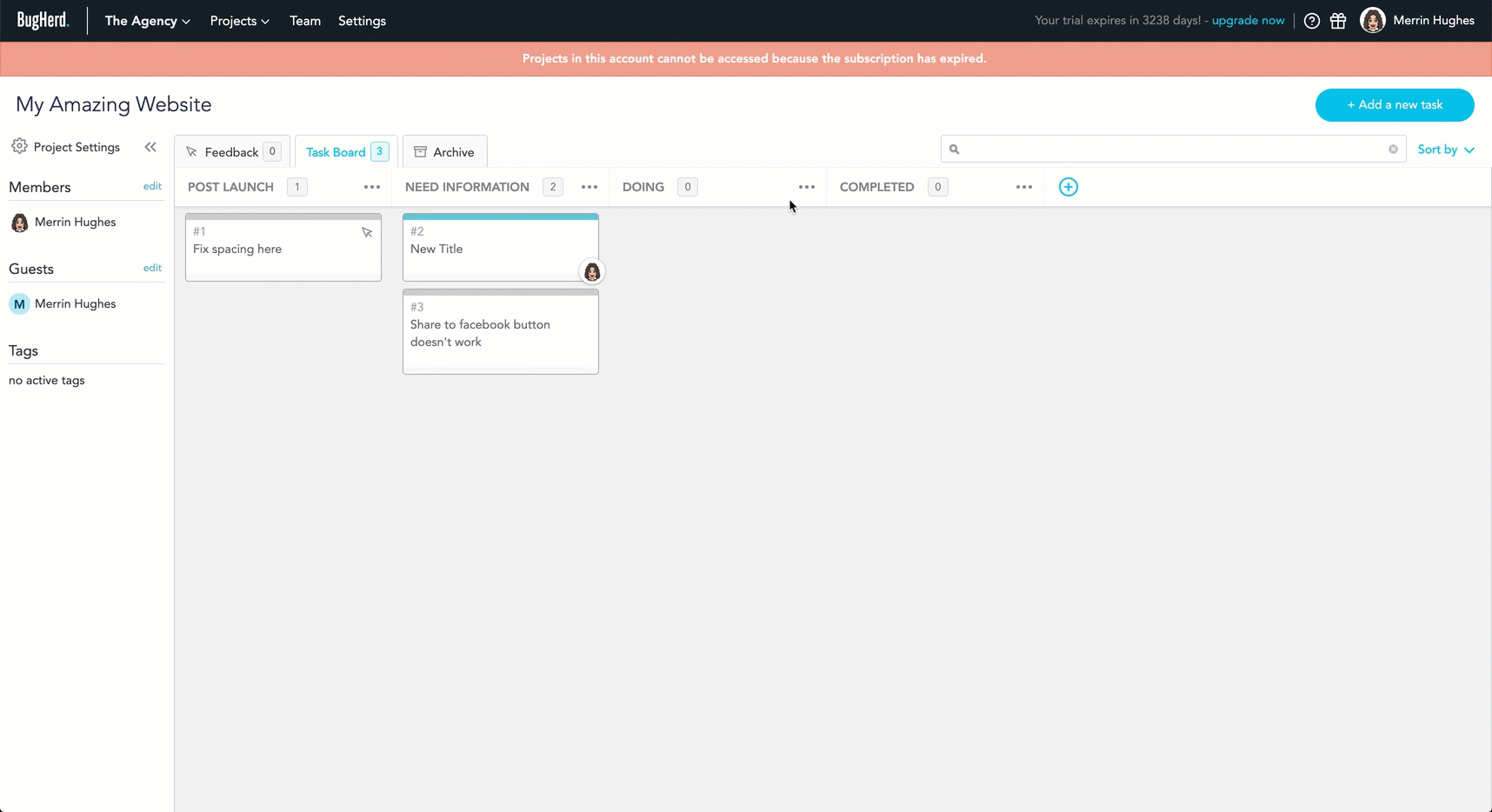This screenshot has height=812, width=1492.
Task: Click the search magnifier icon
Action: pyautogui.click(x=954, y=150)
